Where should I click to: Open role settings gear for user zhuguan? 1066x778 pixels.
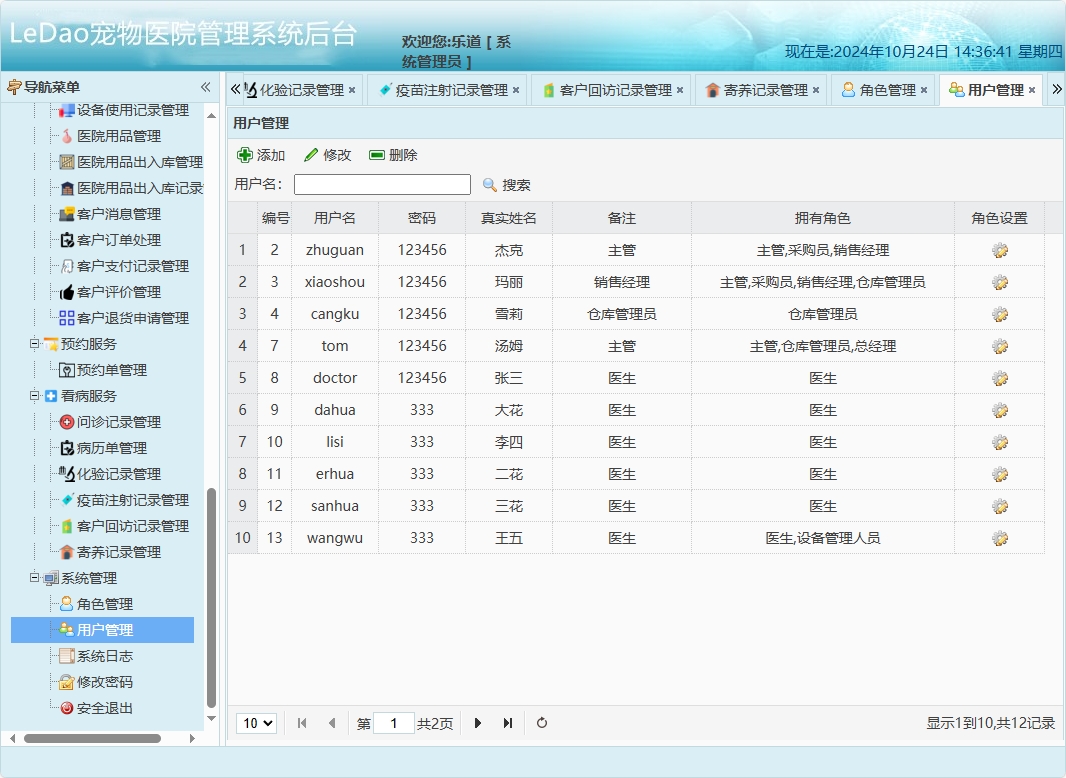1000,249
